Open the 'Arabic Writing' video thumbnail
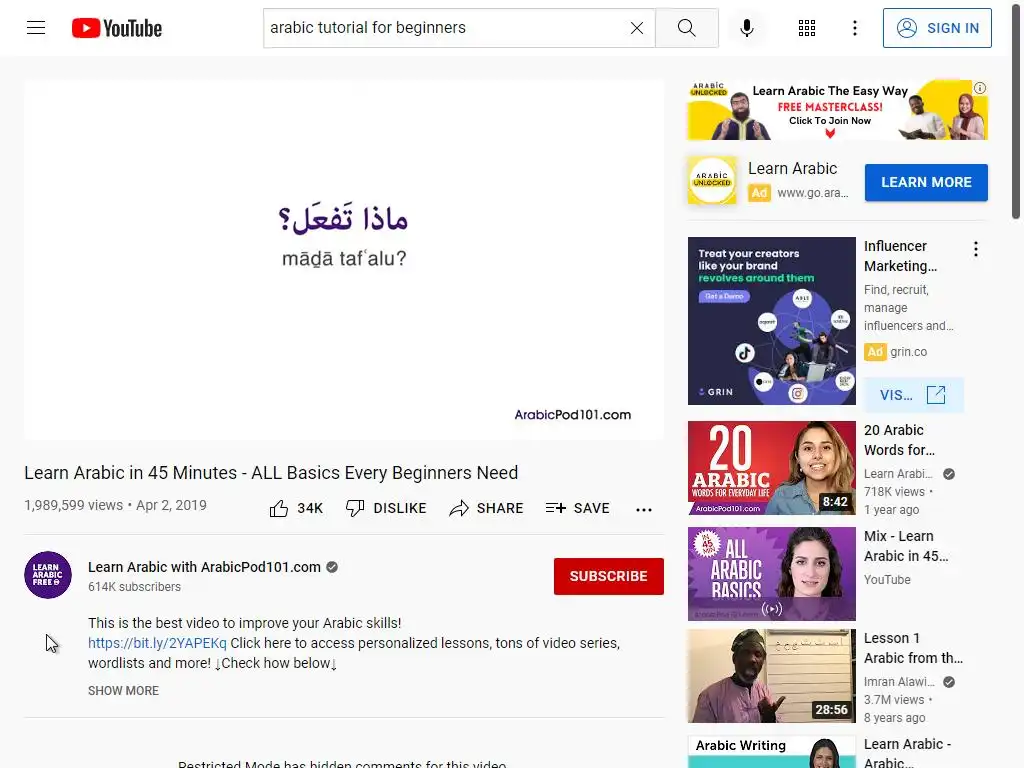 tap(771, 752)
